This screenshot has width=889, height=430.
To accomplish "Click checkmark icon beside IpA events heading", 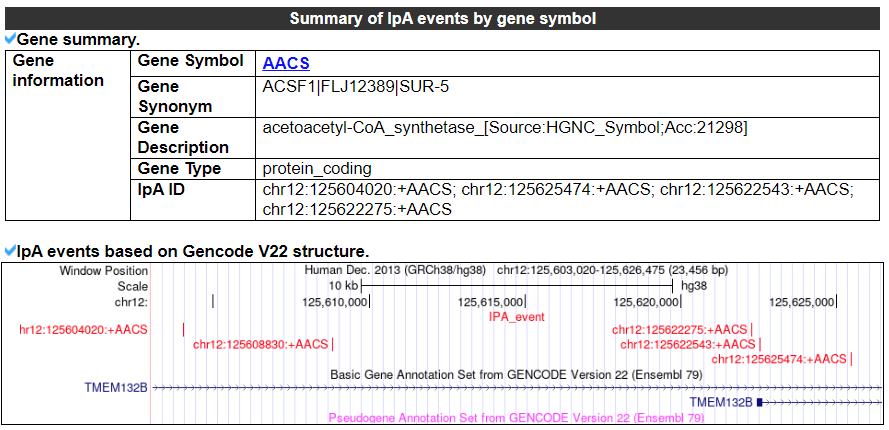I will (x=10, y=249).
